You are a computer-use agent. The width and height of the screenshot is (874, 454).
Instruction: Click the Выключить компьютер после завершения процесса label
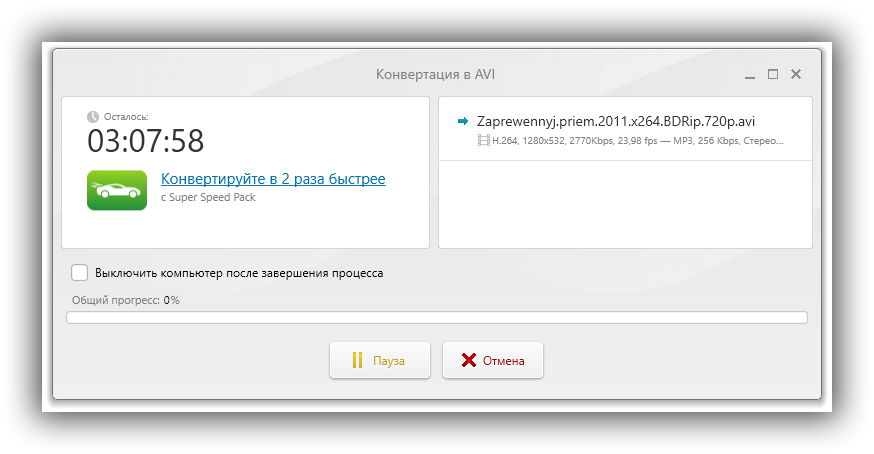tap(239, 272)
